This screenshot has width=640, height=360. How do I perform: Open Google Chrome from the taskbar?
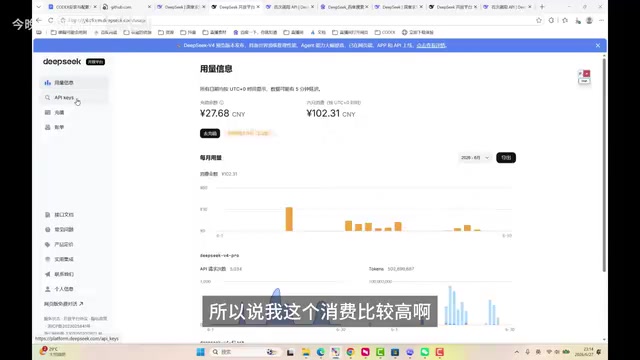pyautogui.click(x=350, y=352)
